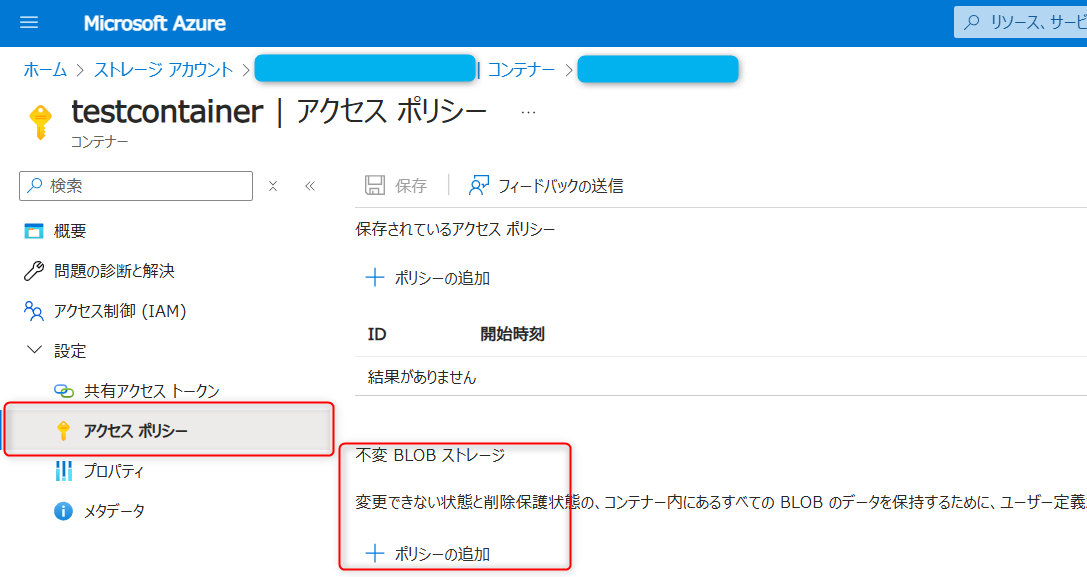Click the IAM people icon
Viewport: 1087px width, 577px height.
pyautogui.click(x=34, y=311)
